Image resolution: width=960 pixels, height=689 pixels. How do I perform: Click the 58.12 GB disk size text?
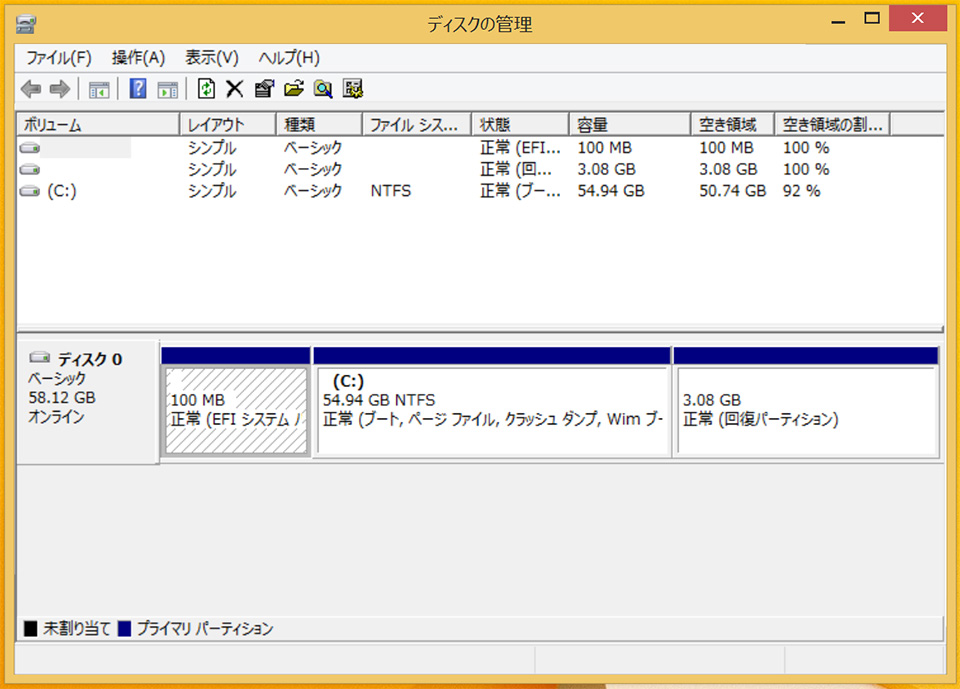[x=62, y=397]
